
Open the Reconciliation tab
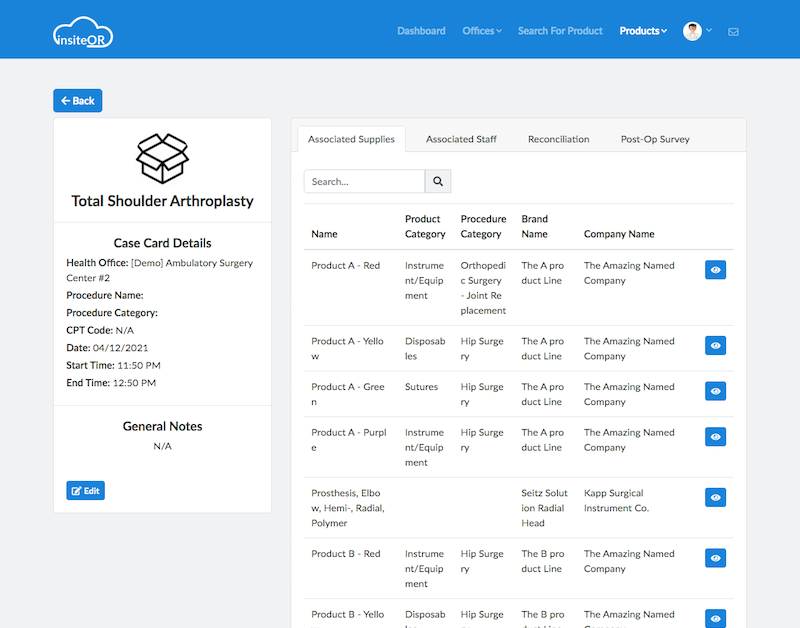point(558,139)
